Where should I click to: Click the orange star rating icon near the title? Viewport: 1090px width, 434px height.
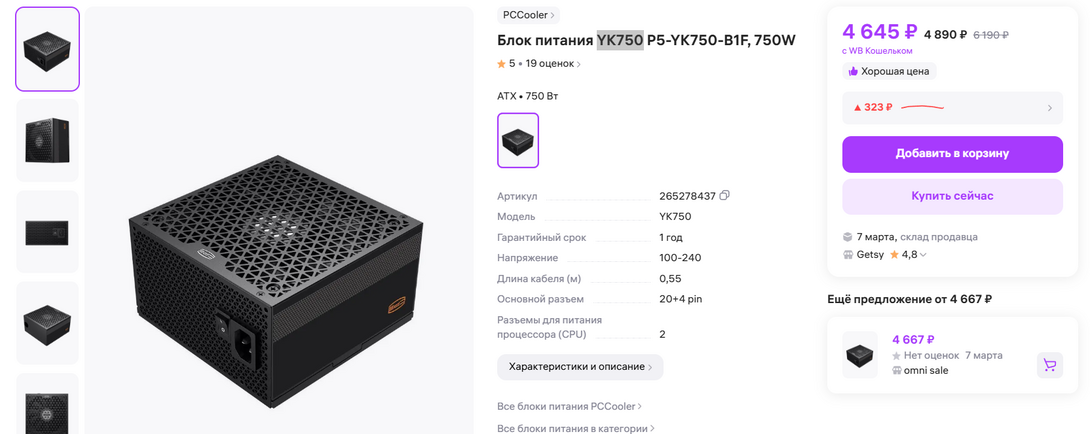[502, 64]
